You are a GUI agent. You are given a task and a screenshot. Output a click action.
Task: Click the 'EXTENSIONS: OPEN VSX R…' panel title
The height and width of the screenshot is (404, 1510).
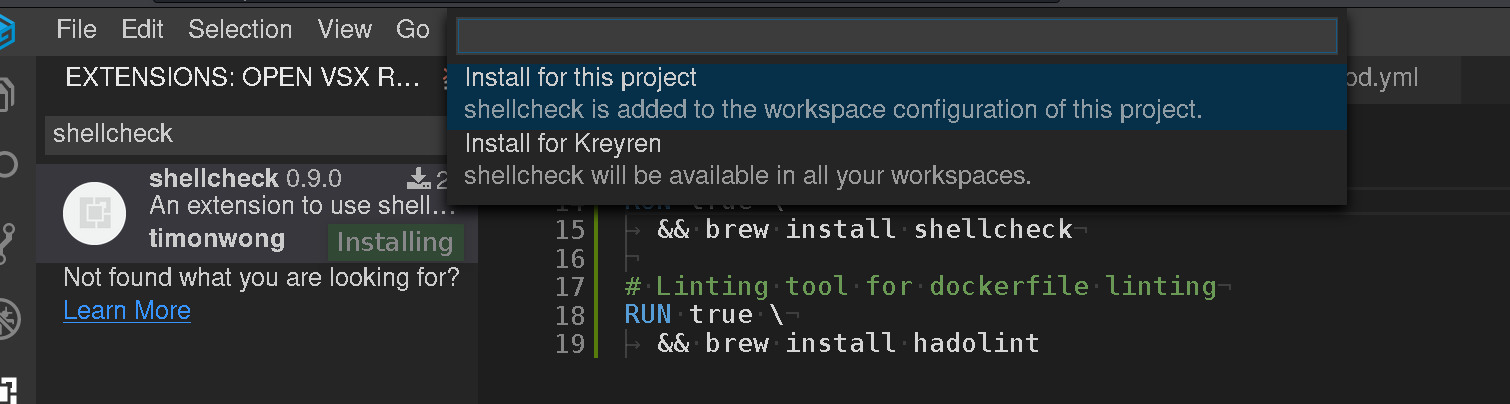tap(243, 79)
